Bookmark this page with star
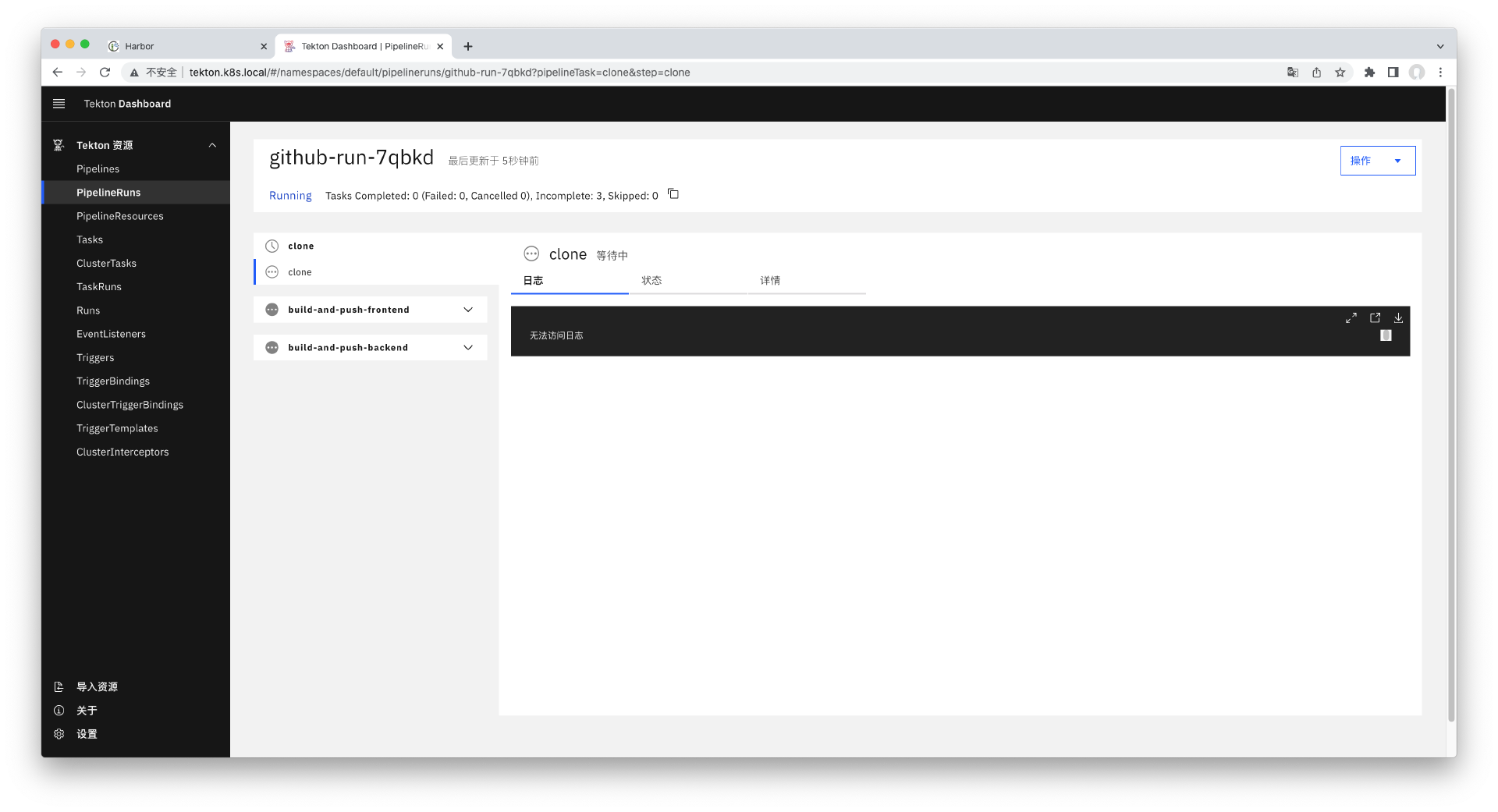Image resolution: width=1498 pixels, height=812 pixels. pos(1340,73)
